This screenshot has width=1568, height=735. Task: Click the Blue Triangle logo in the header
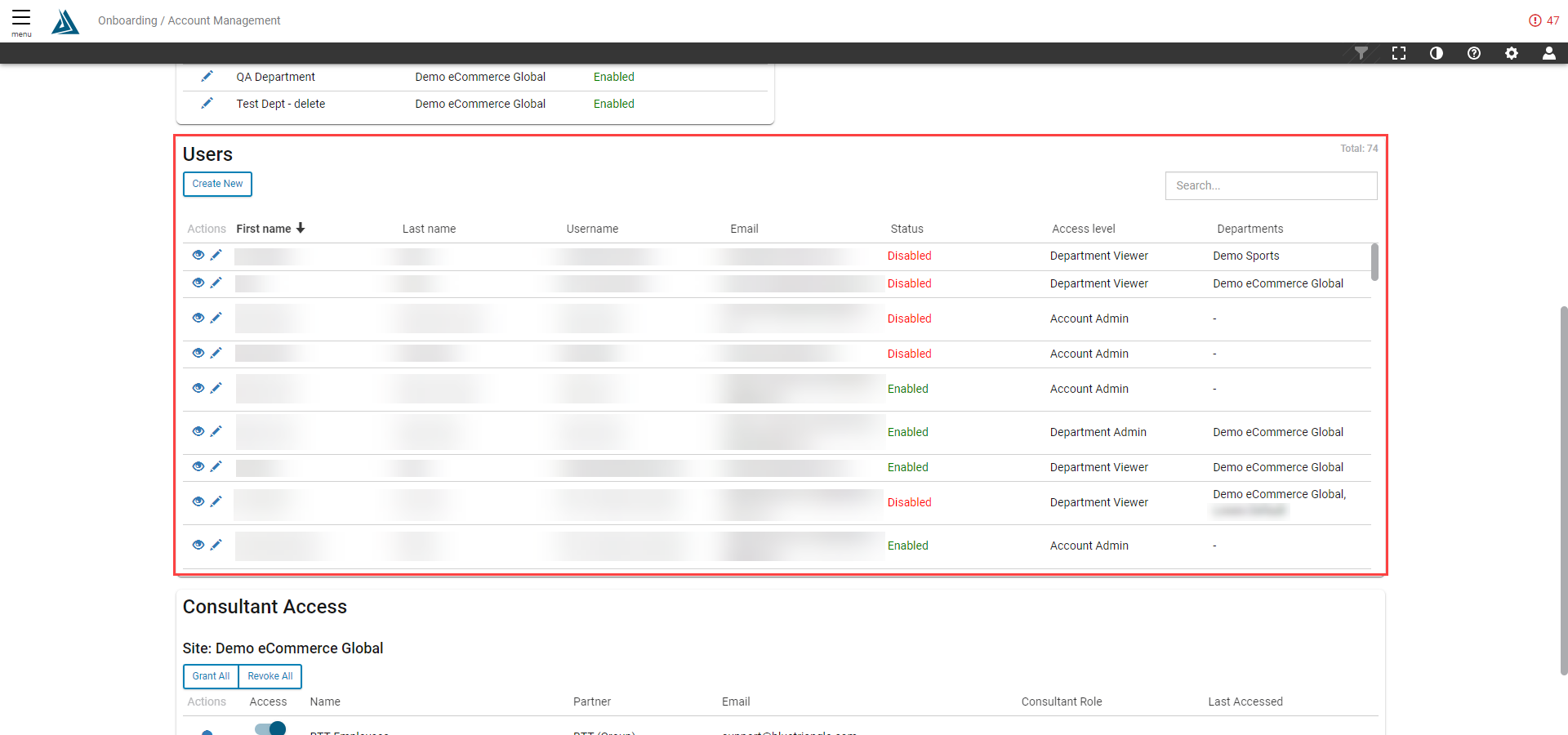pyautogui.click(x=65, y=21)
